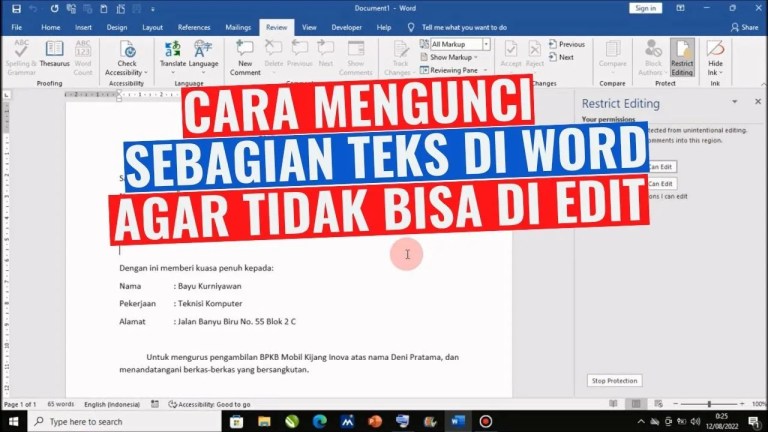This screenshot has width=768, height=432.
Task: Switch to the References tab
Action: [194, 27]
